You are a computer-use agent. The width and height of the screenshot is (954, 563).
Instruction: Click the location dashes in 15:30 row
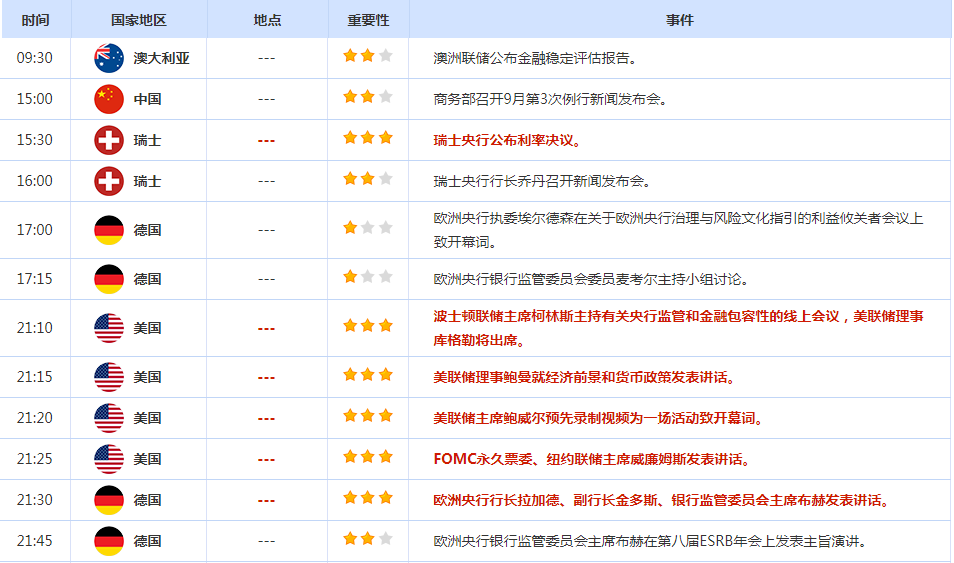(266, 141)
